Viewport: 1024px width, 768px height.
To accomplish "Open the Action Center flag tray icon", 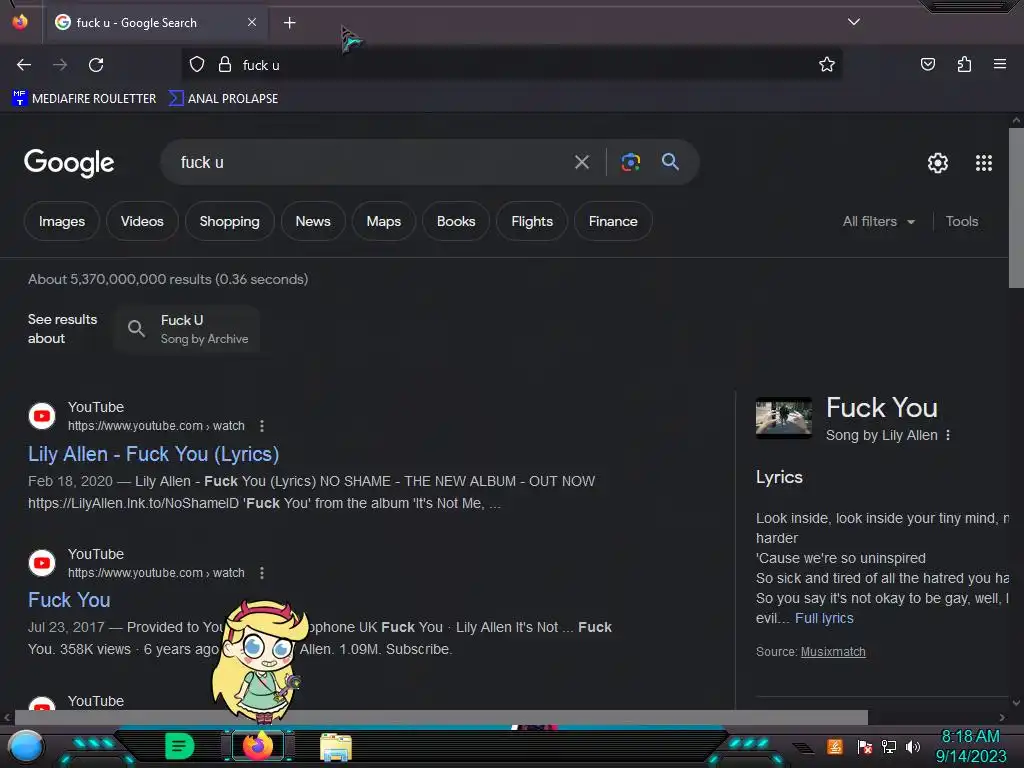I will pos(865,746).
